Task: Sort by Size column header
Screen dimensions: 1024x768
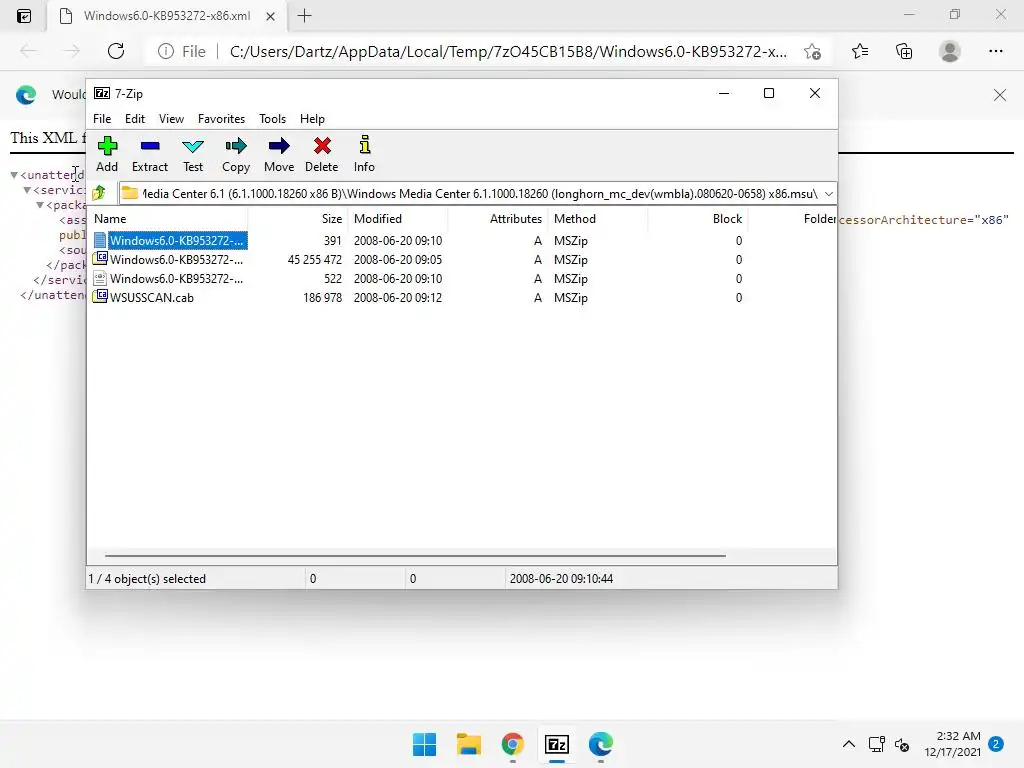Action: pos(298,219)
